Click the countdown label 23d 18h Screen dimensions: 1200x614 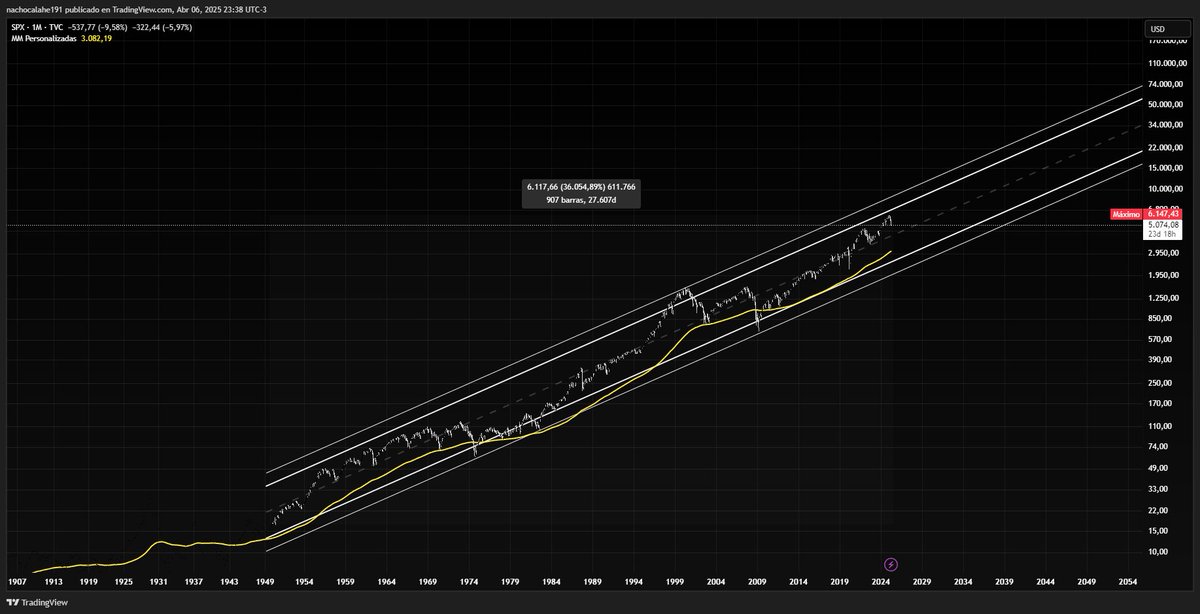[1163, 234]
